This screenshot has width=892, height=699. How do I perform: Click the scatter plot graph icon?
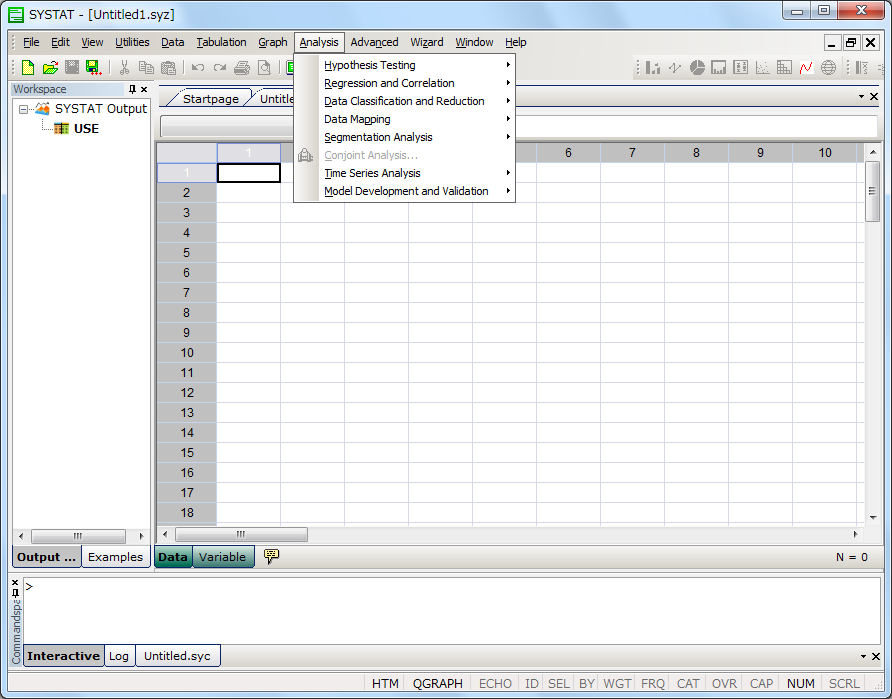point(762,68)
